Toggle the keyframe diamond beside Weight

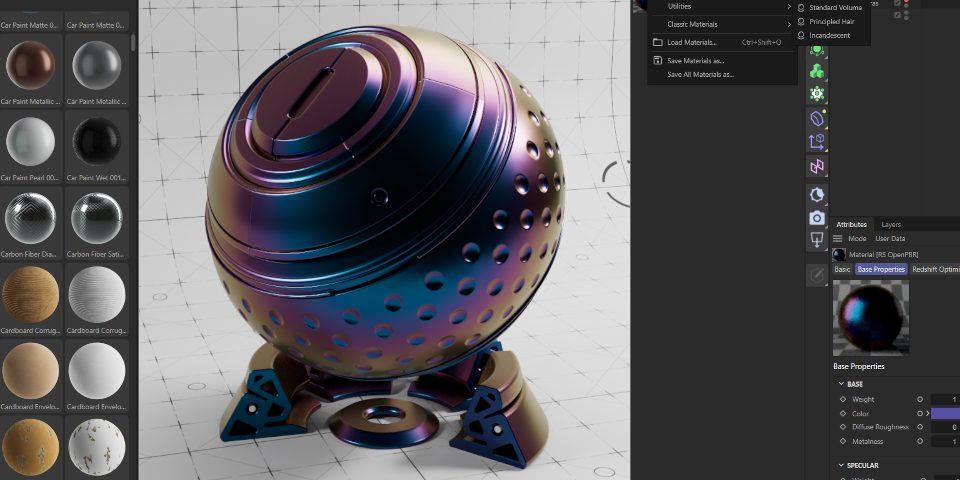pyautogui.click(x=842, y=399)
